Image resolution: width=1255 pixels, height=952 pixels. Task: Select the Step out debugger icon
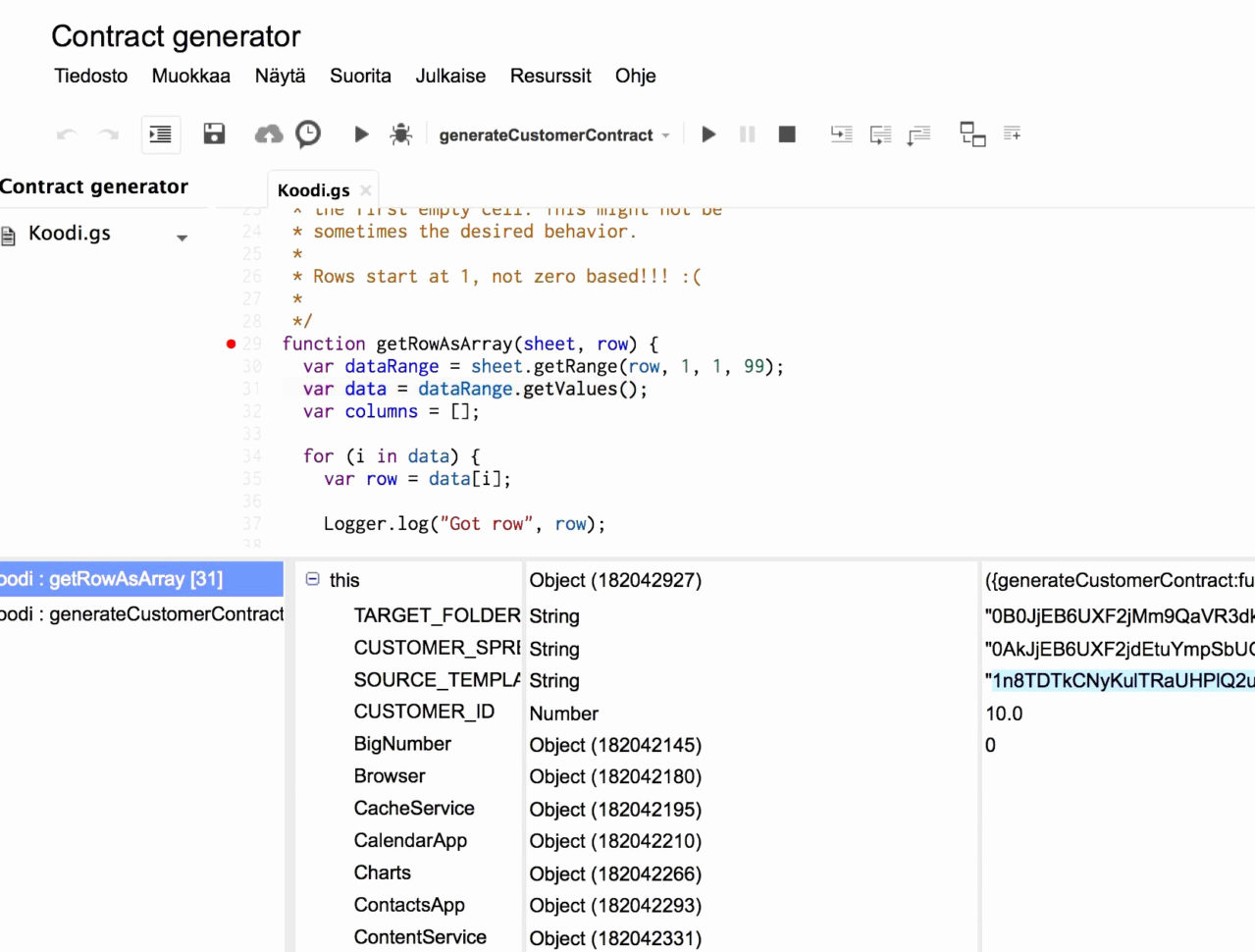(917, 134)
